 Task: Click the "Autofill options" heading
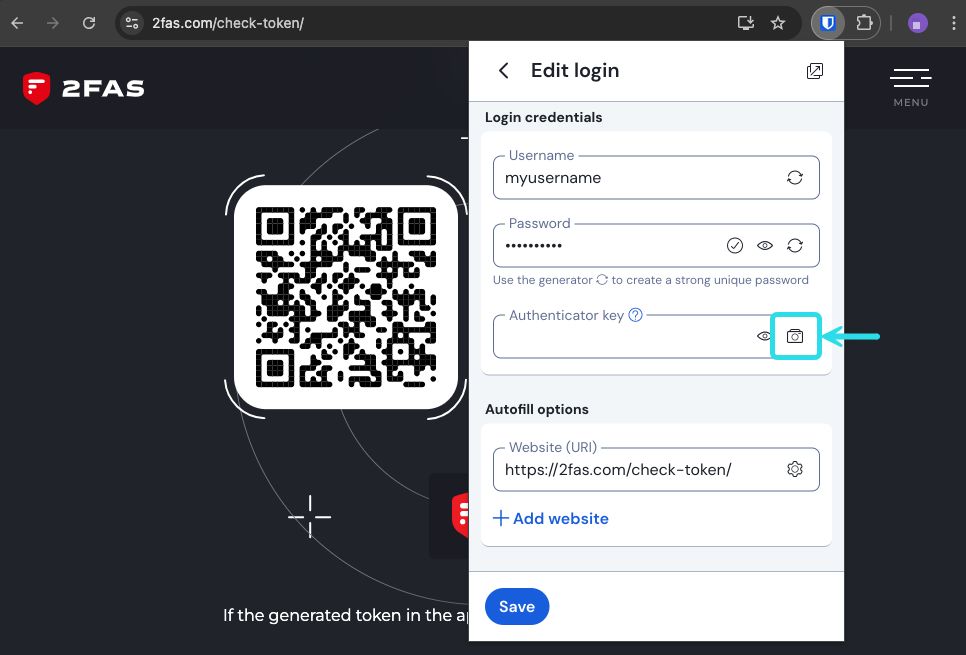coord(537,409)
